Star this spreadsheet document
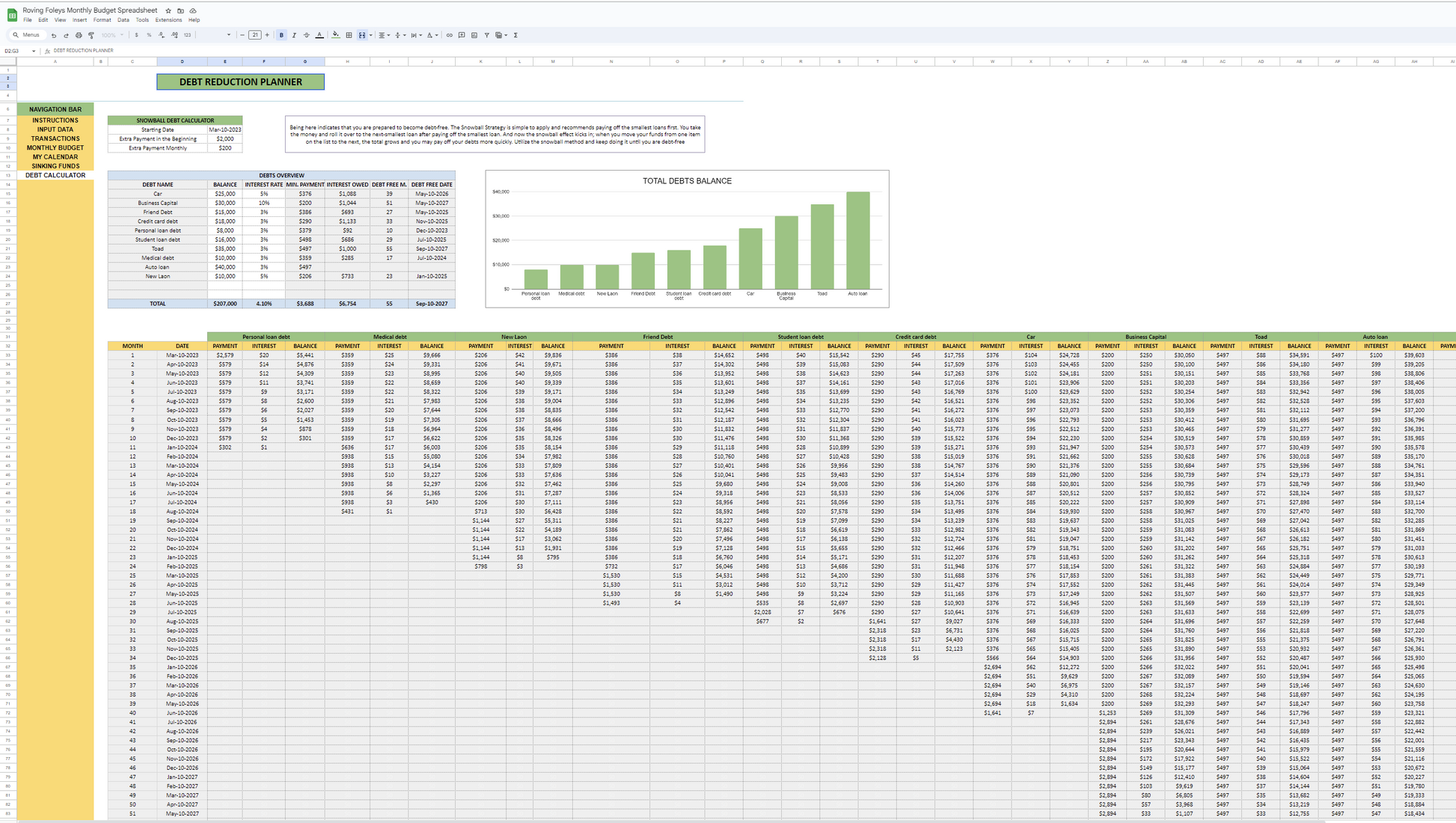 pyautogui.click(x=168, y=10)
